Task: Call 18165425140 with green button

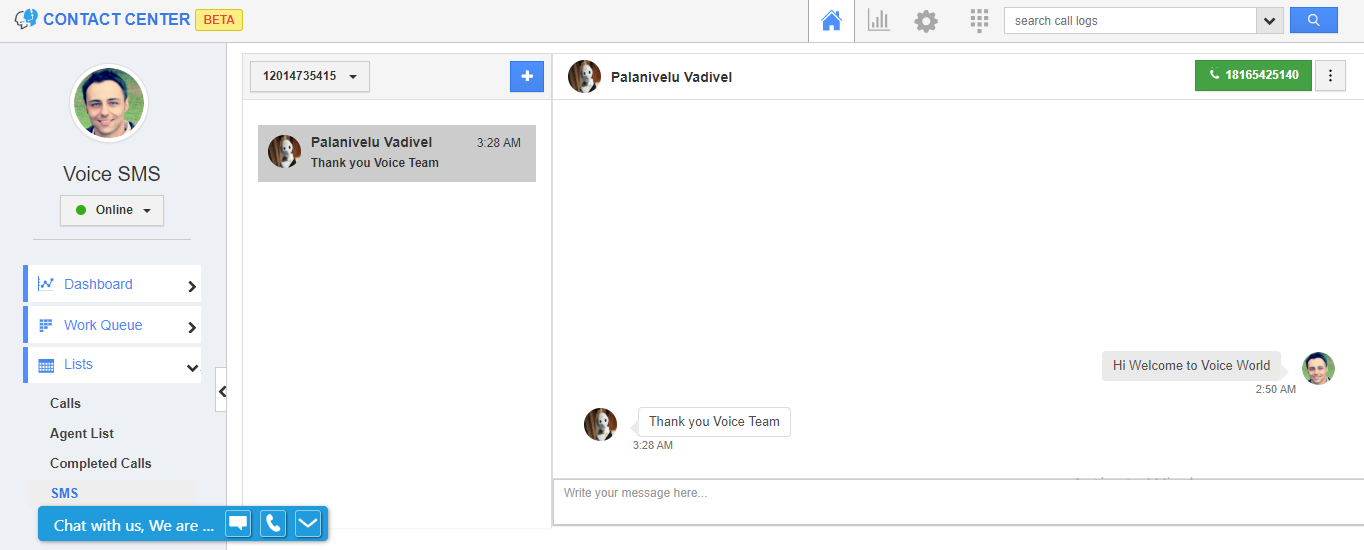Action: tap(1253, 75)
